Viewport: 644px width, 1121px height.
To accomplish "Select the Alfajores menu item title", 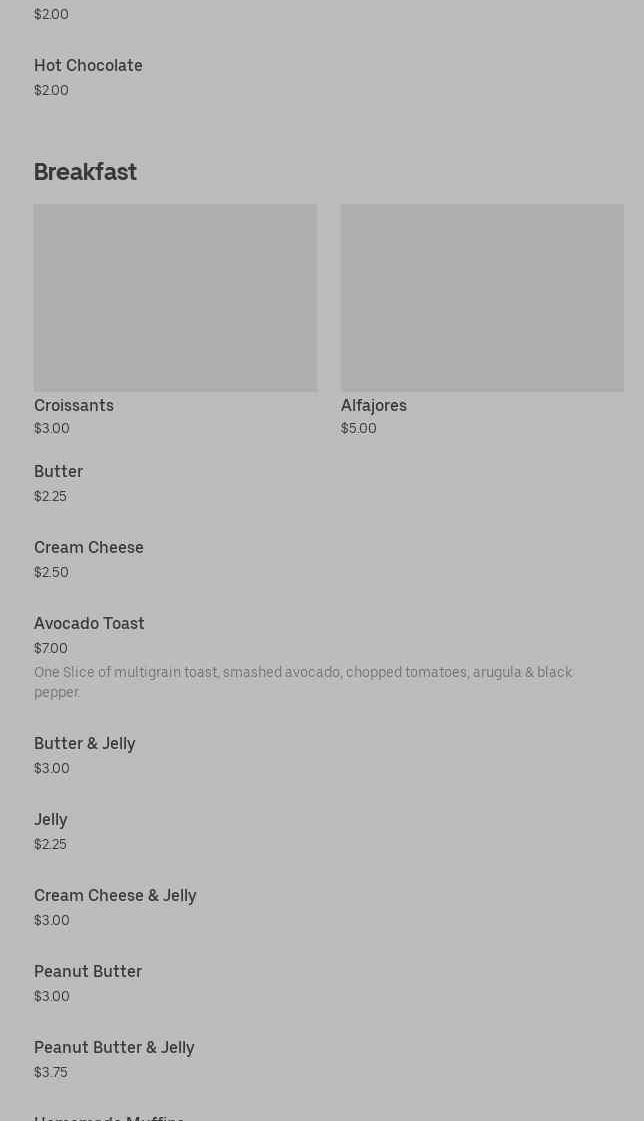I will [374, 405].
